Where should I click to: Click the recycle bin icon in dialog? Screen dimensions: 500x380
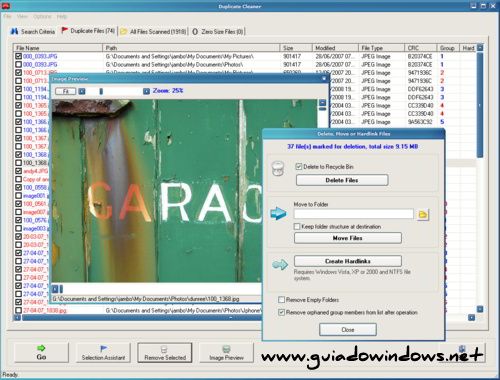pos(278,168)
